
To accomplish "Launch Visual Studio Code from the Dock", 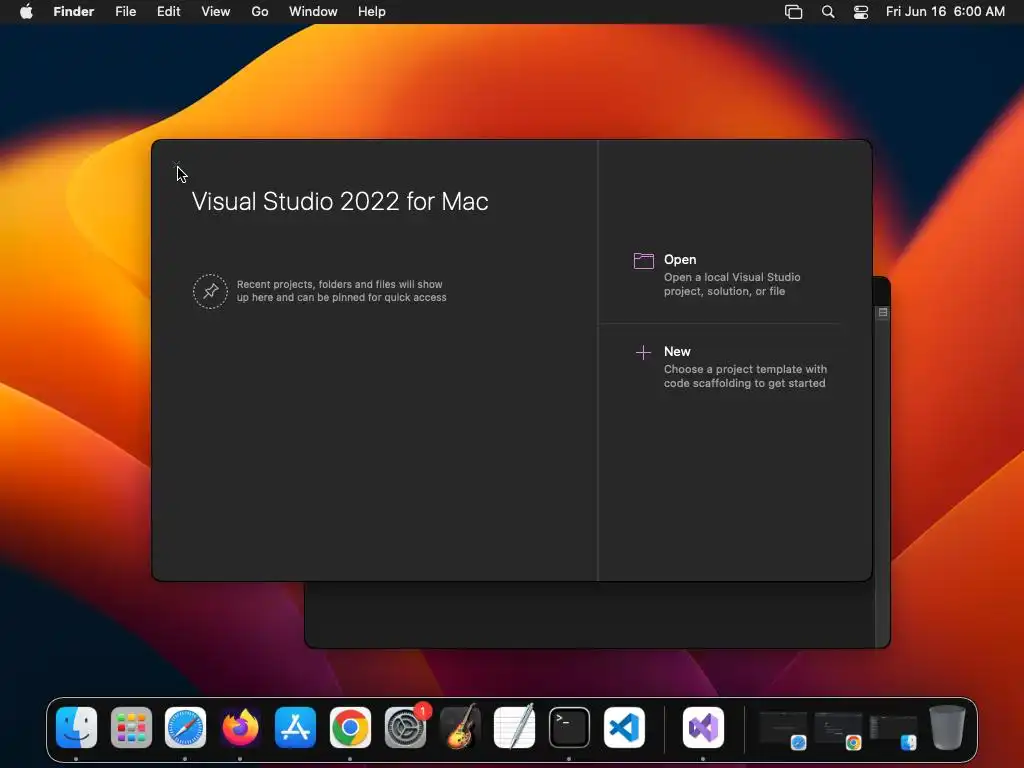I will click(x=624, y=728).
